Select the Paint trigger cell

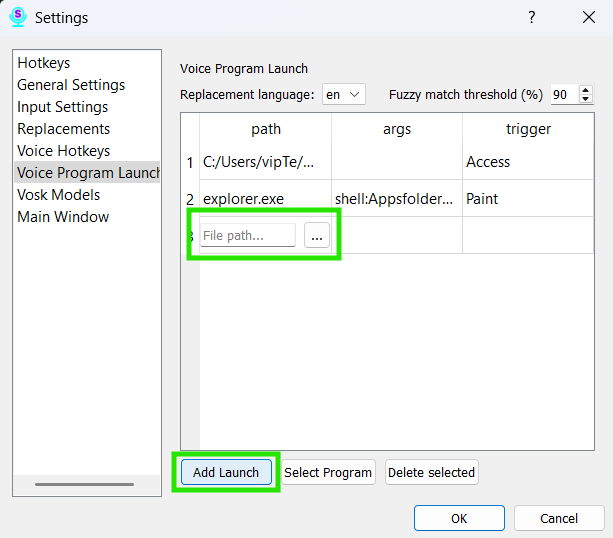[x=528, y=199]
